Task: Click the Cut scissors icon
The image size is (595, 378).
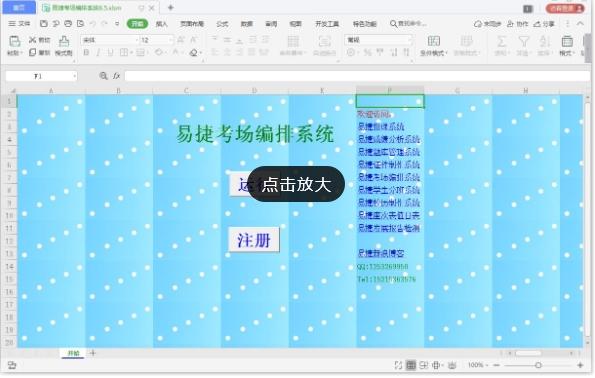Action: (x=33, y=40)
